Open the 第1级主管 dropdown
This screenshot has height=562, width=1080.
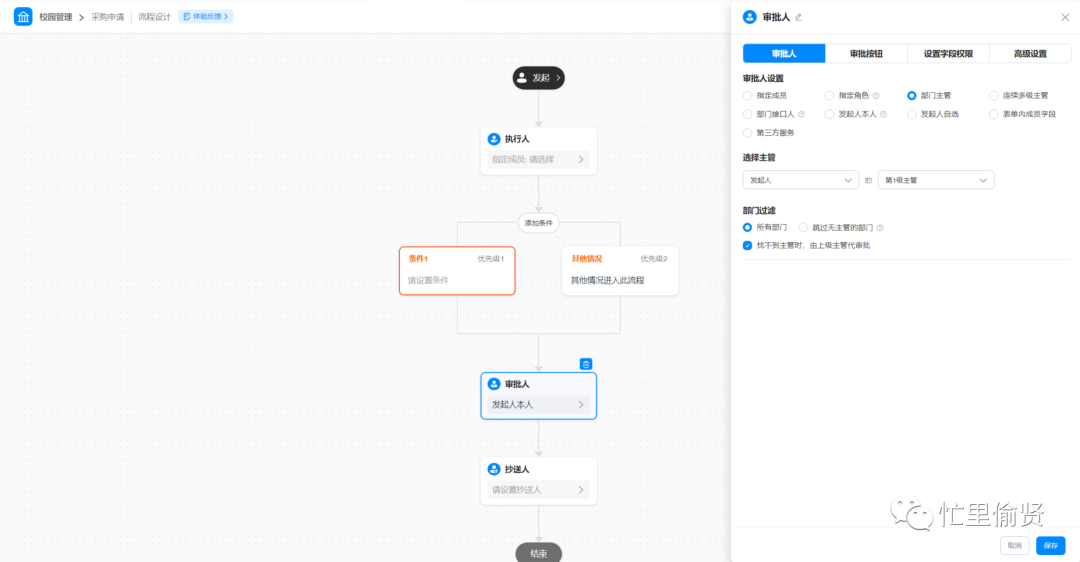coord(935,180)
